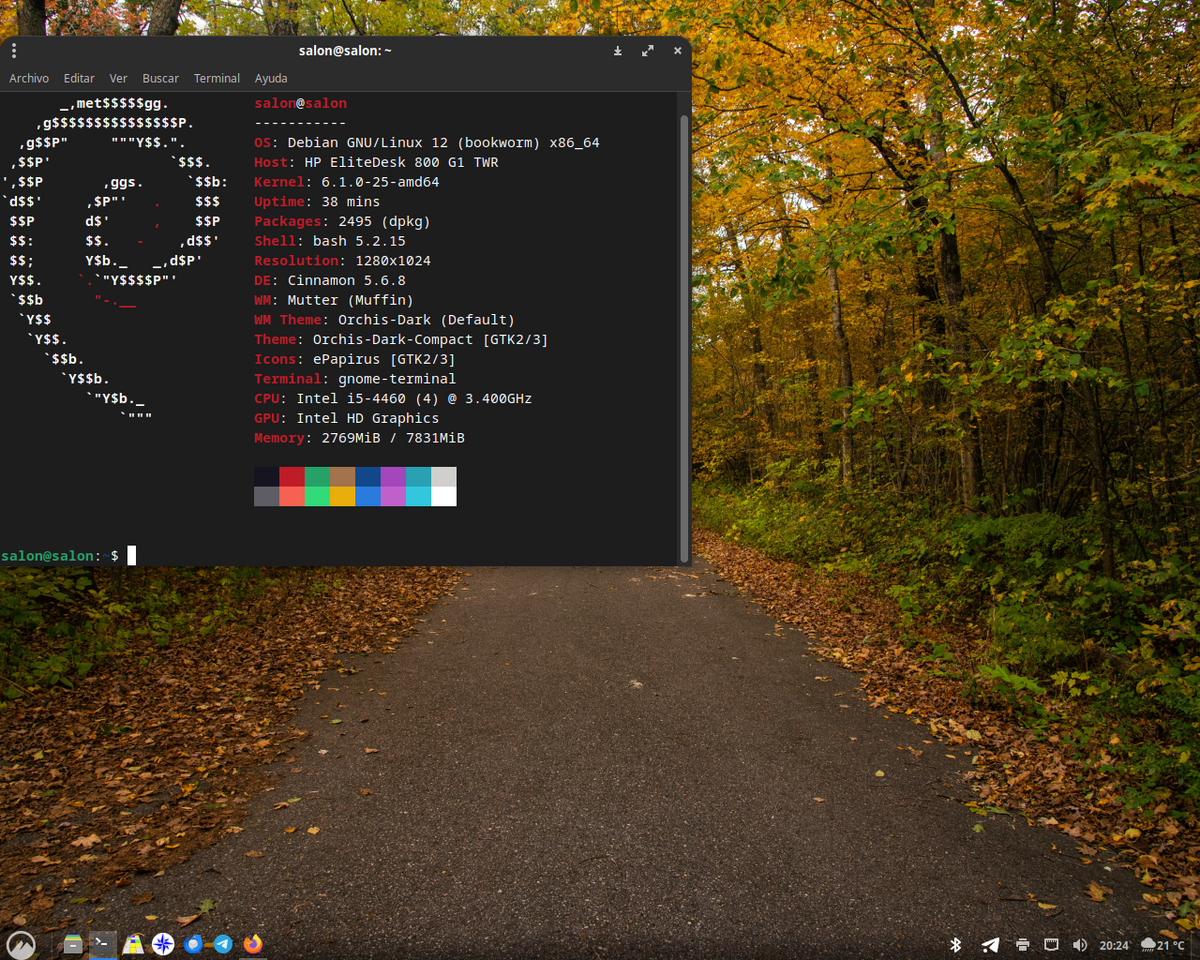Viewport: 1200px width, 960px height.
Task: Open the Cinnamon mountain start menu
Action: click(x=21, y=944)
